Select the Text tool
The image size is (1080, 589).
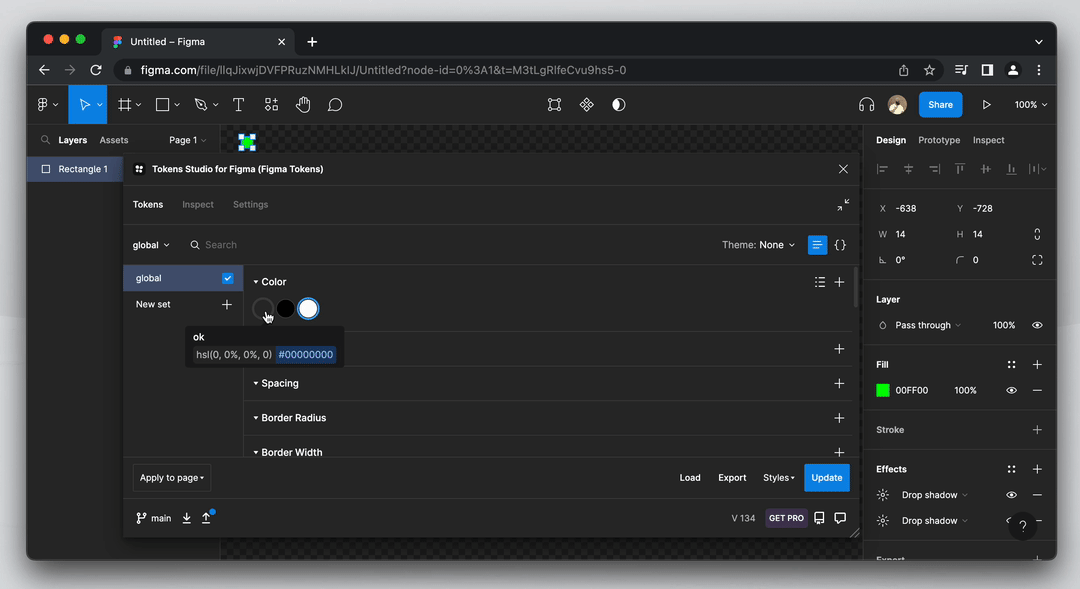point(238,104)
